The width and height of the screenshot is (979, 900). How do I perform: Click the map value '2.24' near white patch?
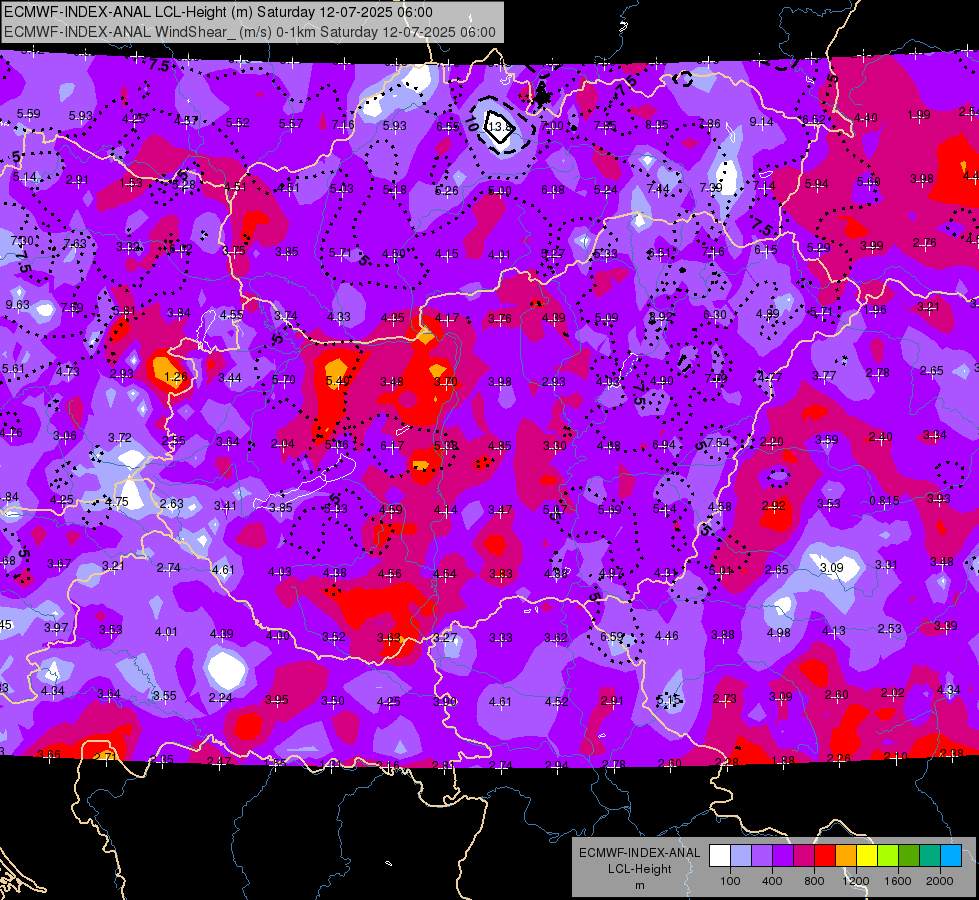[x=220, y=698]
